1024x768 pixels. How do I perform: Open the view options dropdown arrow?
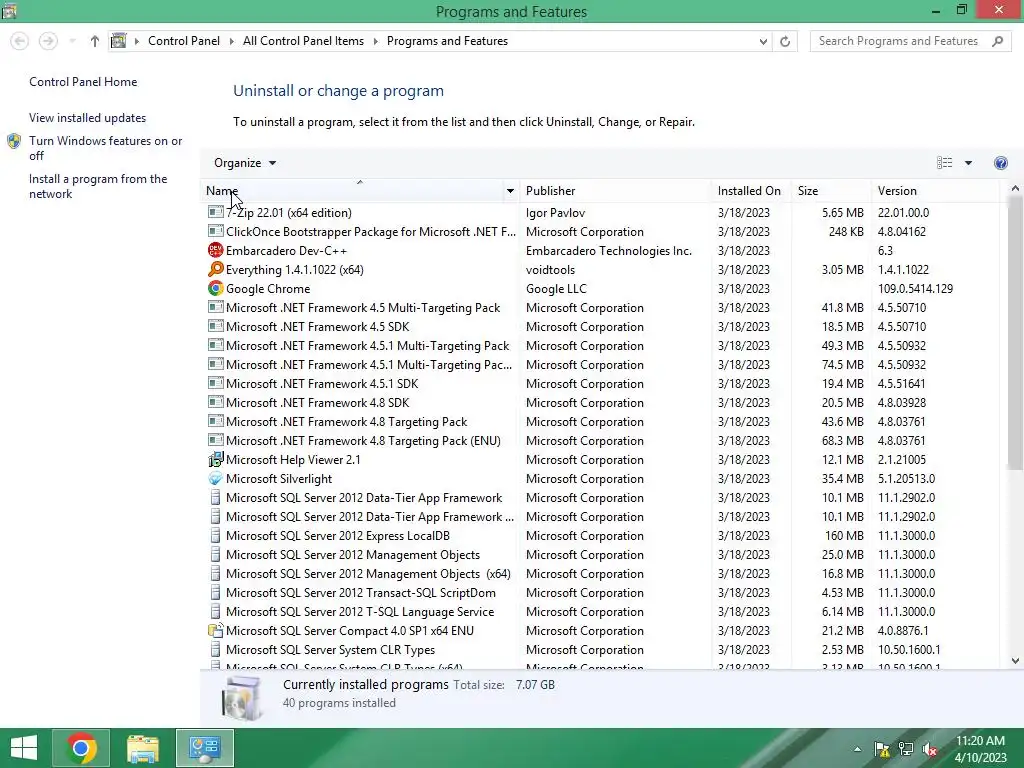(968, 163)
